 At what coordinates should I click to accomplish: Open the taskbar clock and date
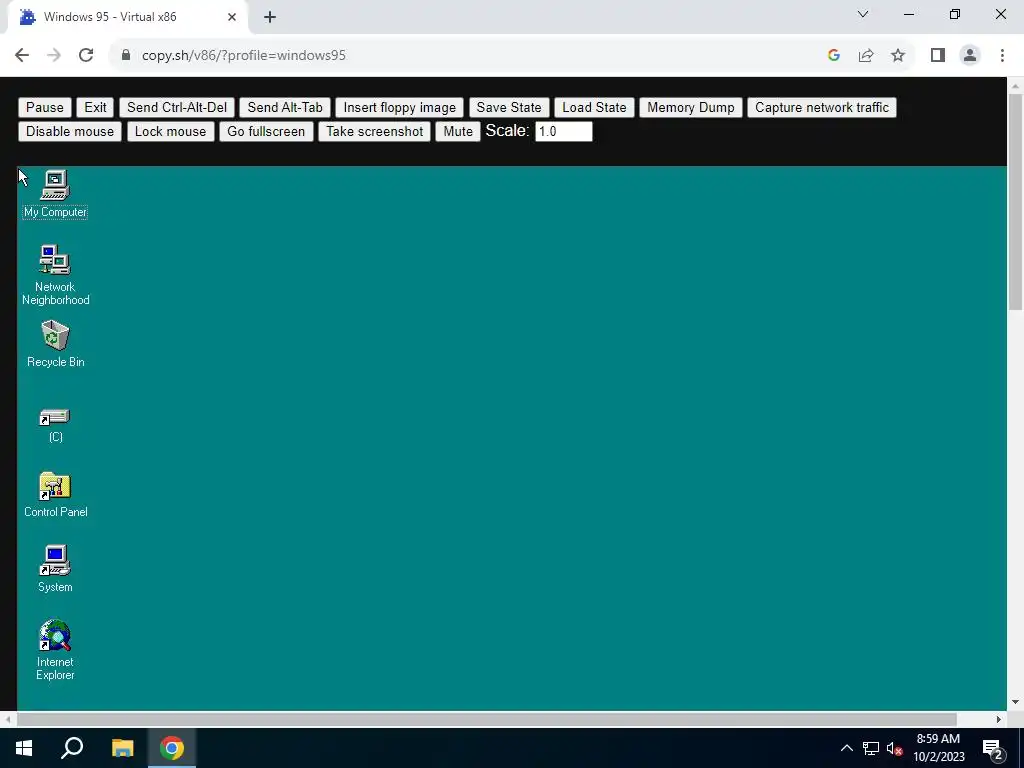[938, 748]
